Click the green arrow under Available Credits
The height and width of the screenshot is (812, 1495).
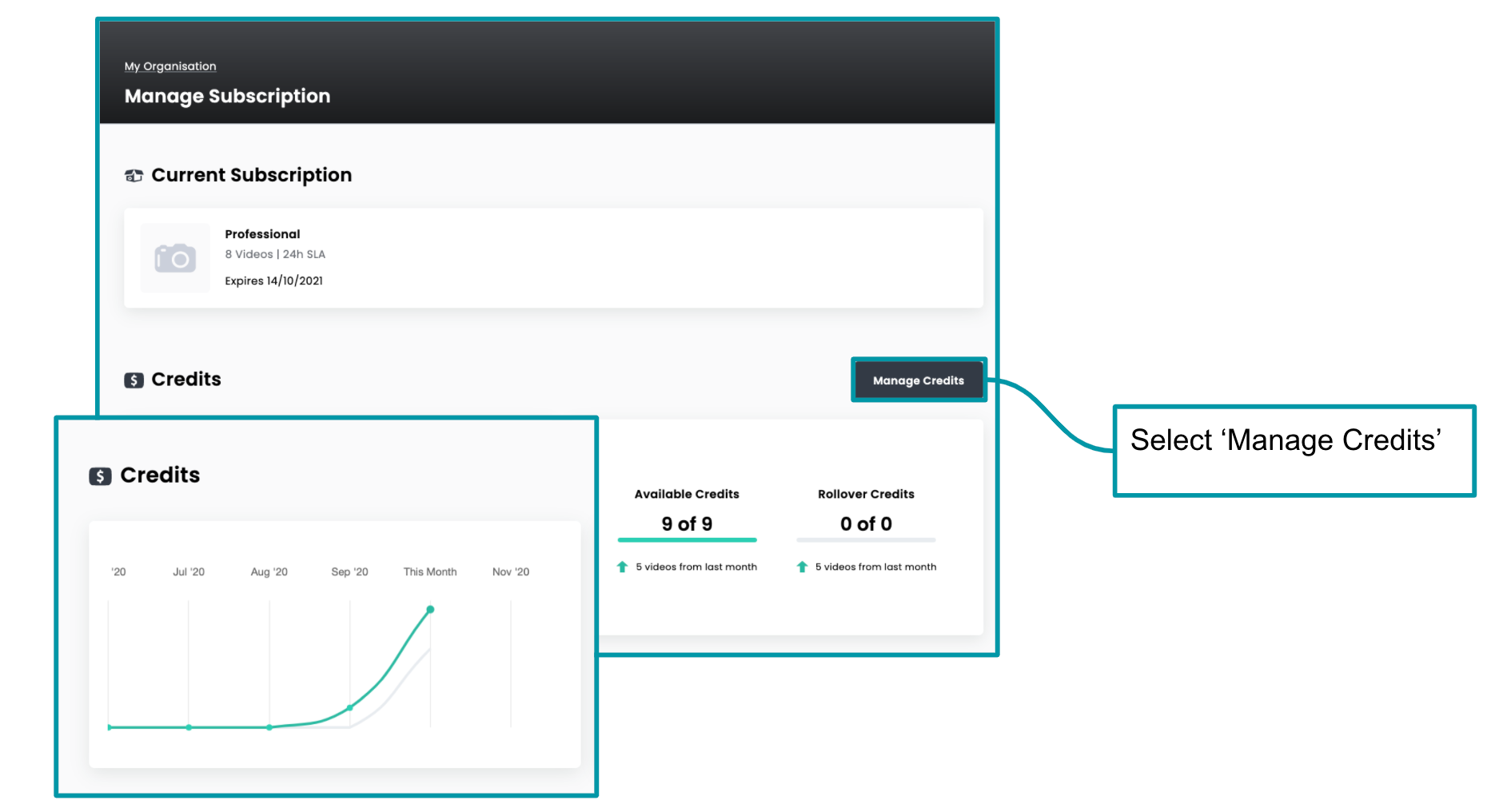(x=622, y=567)
